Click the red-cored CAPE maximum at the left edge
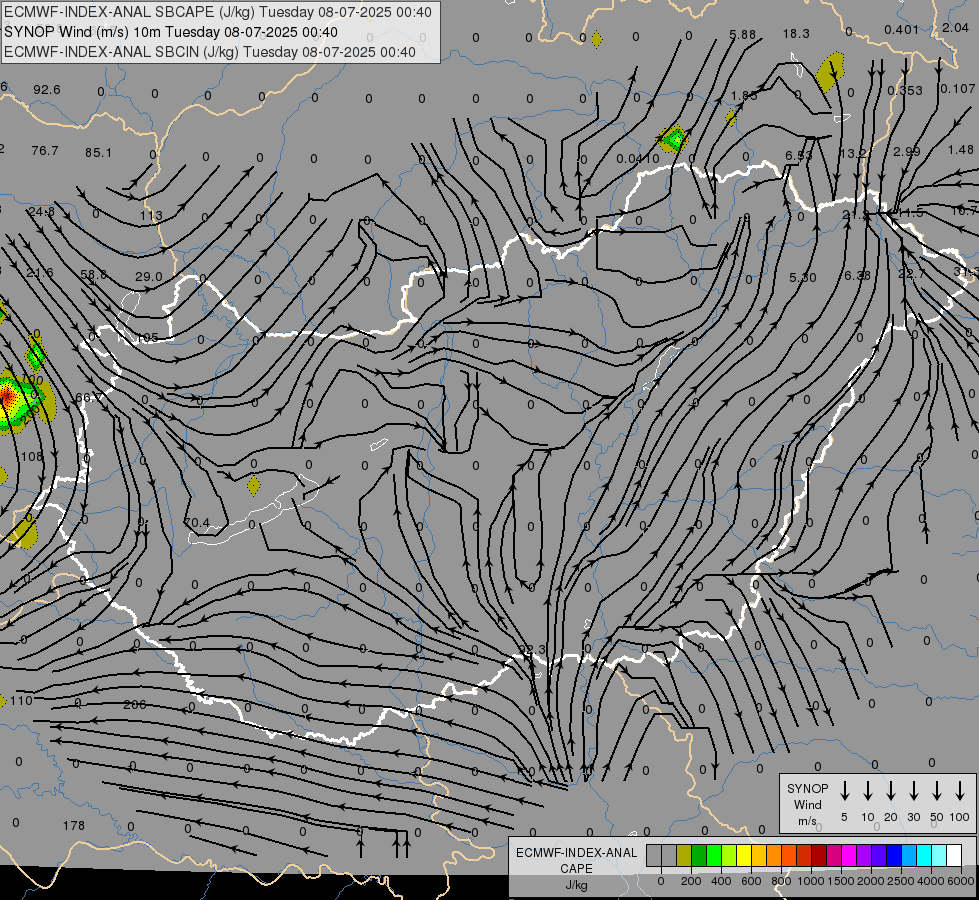979x900 pixels. pyautogui.click(x=7, y=396)
